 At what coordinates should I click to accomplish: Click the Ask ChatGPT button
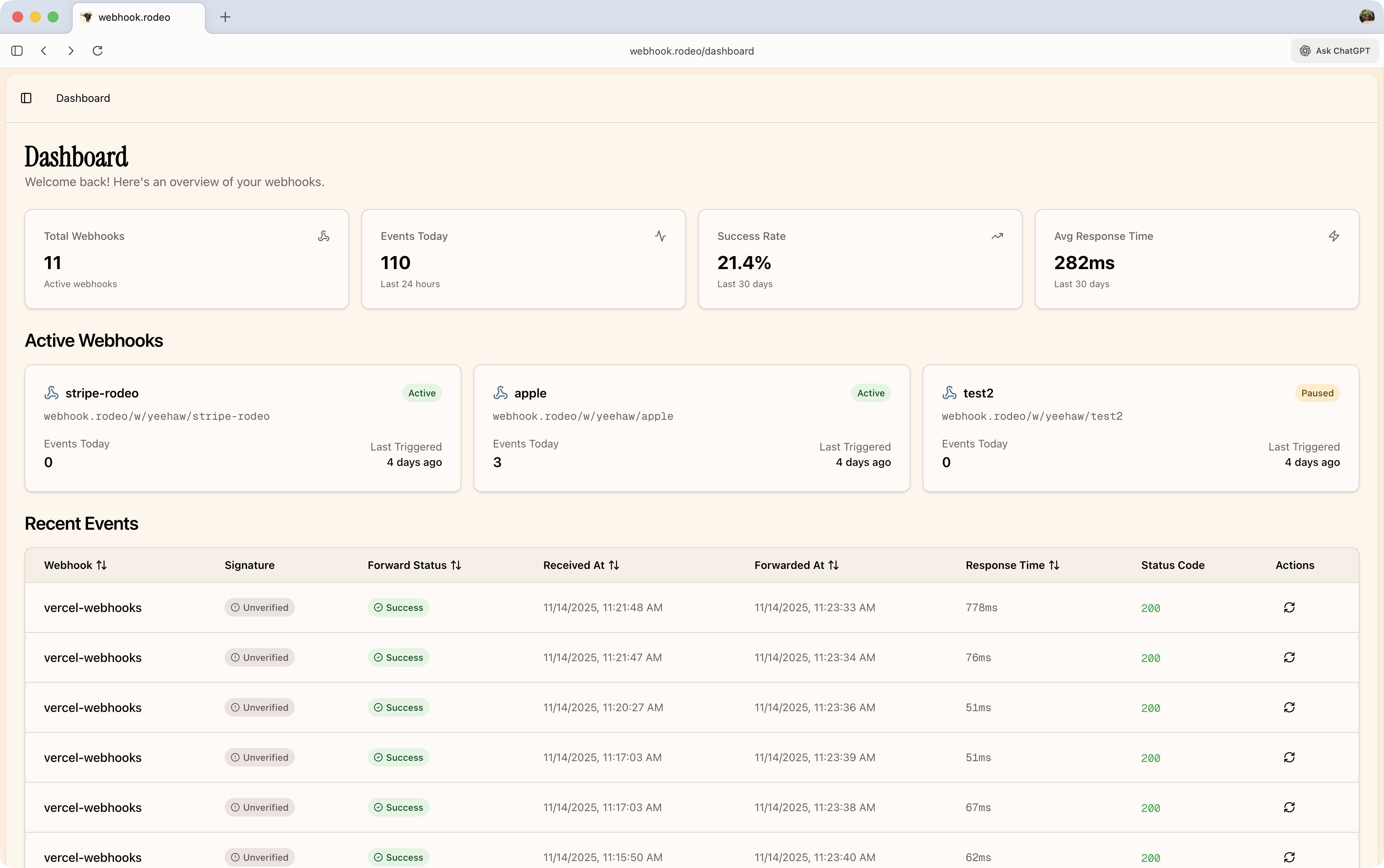(x=1334, y=50)
